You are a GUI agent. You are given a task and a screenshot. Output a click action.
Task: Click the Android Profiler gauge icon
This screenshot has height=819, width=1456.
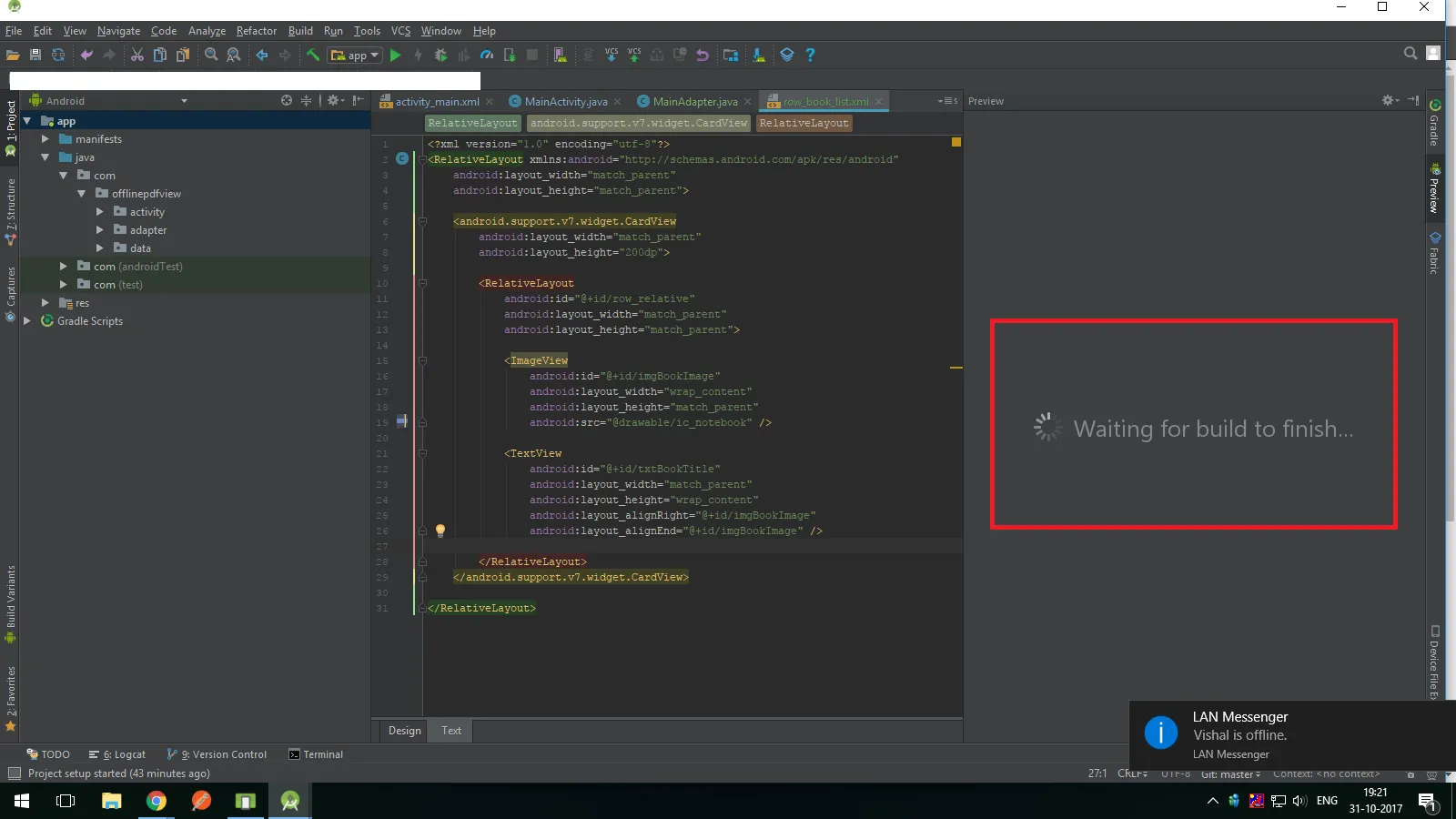pos(487,55)
